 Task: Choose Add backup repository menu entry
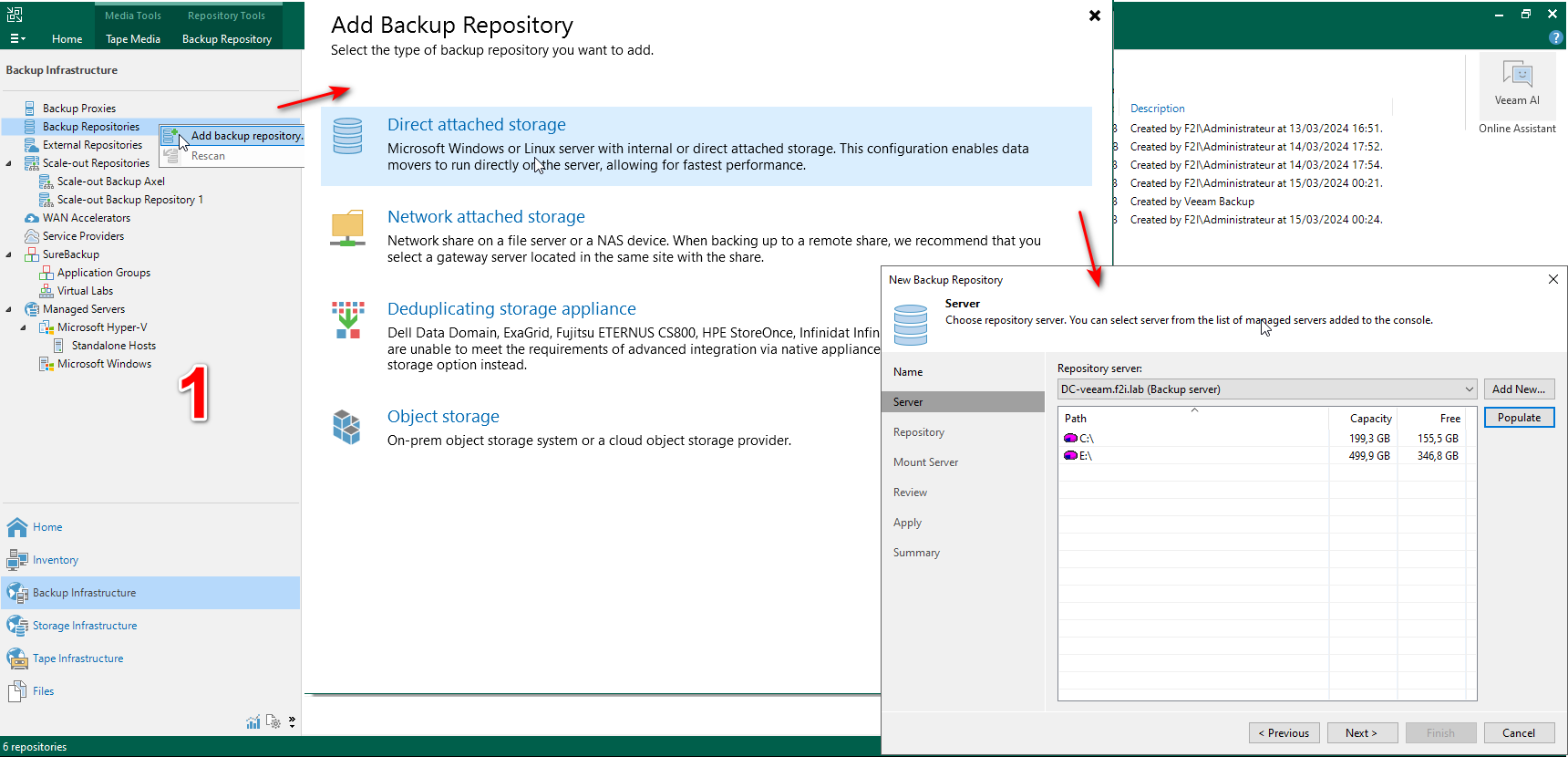tap(233, 136)
